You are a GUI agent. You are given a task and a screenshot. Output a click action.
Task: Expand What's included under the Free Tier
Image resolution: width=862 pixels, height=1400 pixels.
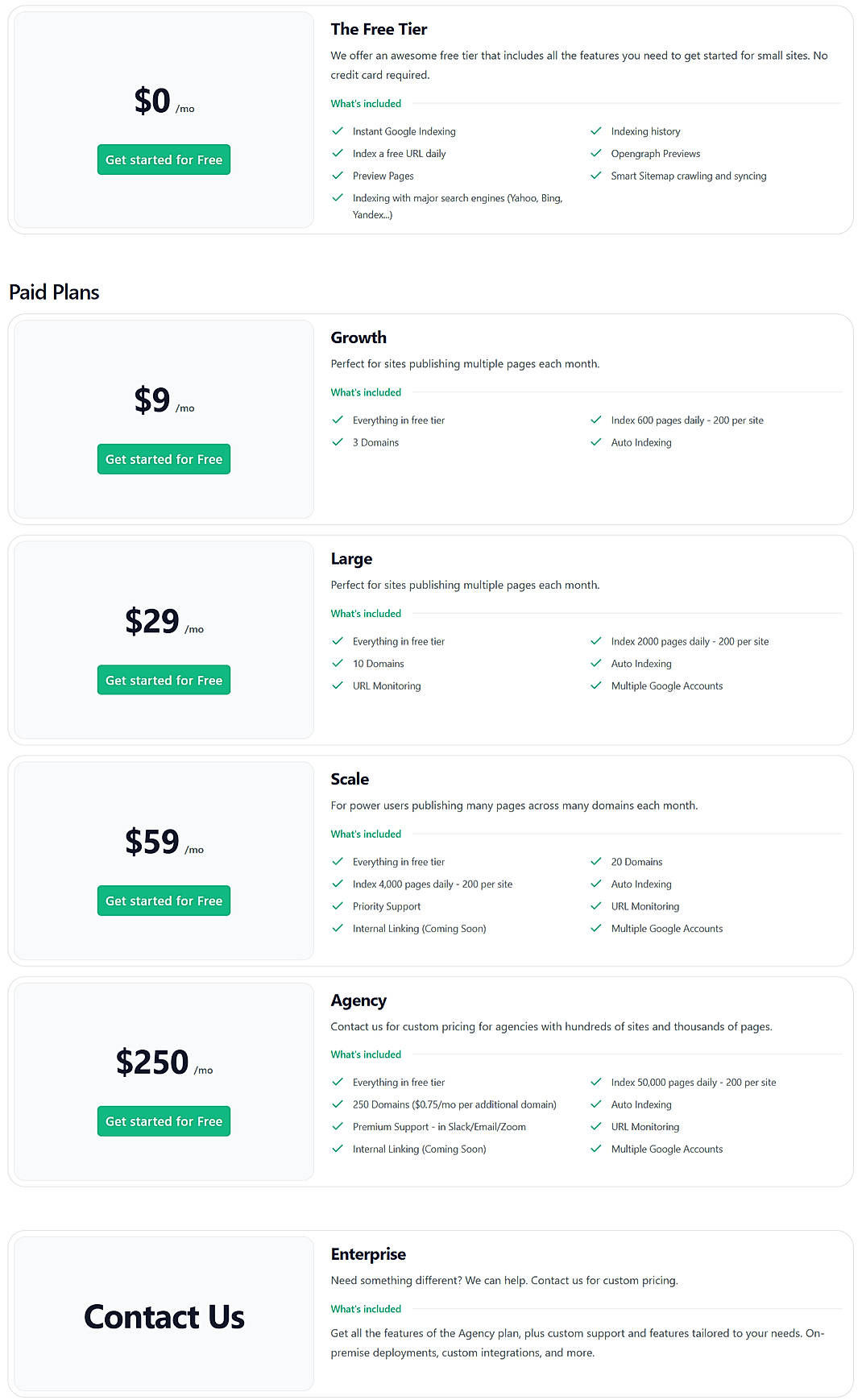click(366, 103)
